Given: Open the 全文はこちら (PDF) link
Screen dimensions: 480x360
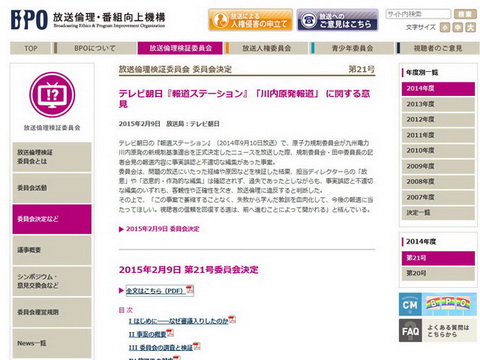Looking at the screenshot, I should [156, 291].
